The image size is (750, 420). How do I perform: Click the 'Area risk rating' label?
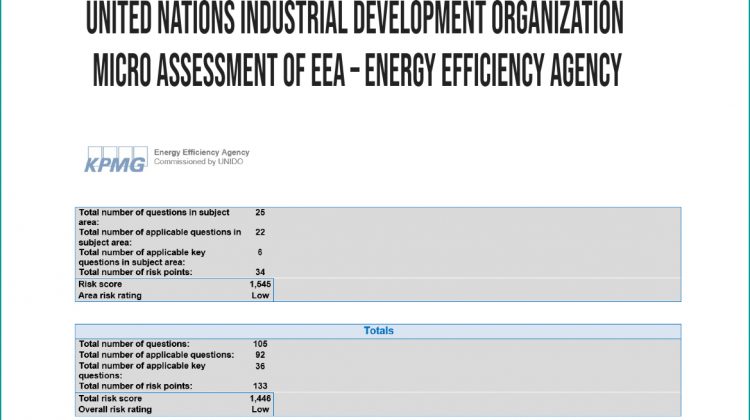(110, 296)
